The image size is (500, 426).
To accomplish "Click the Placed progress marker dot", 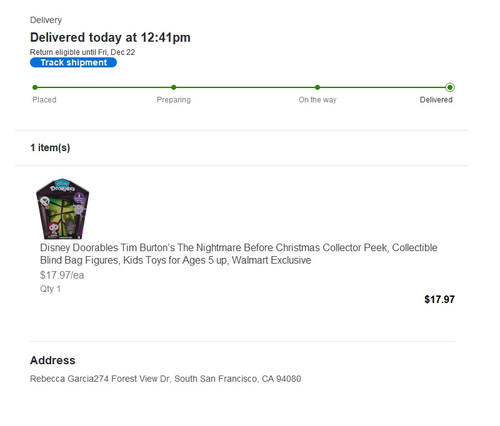I will (35, 87).
